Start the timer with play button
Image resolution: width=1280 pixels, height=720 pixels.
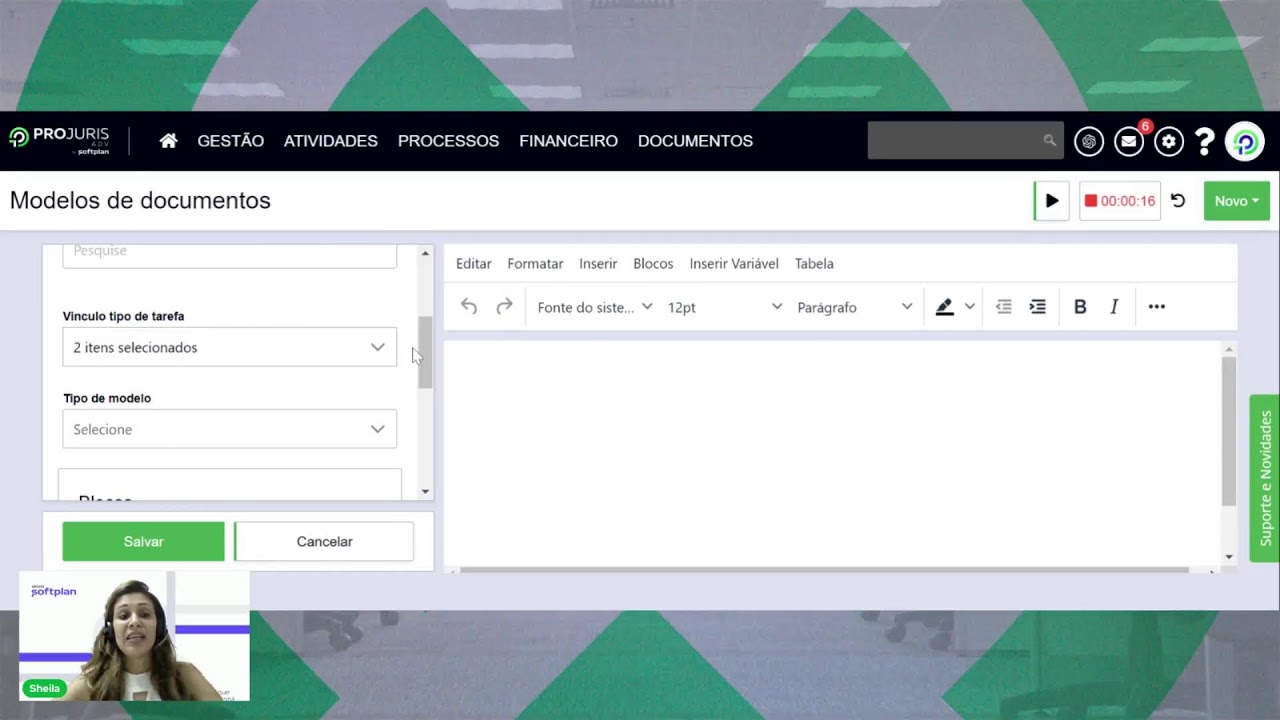(1051, 201)
